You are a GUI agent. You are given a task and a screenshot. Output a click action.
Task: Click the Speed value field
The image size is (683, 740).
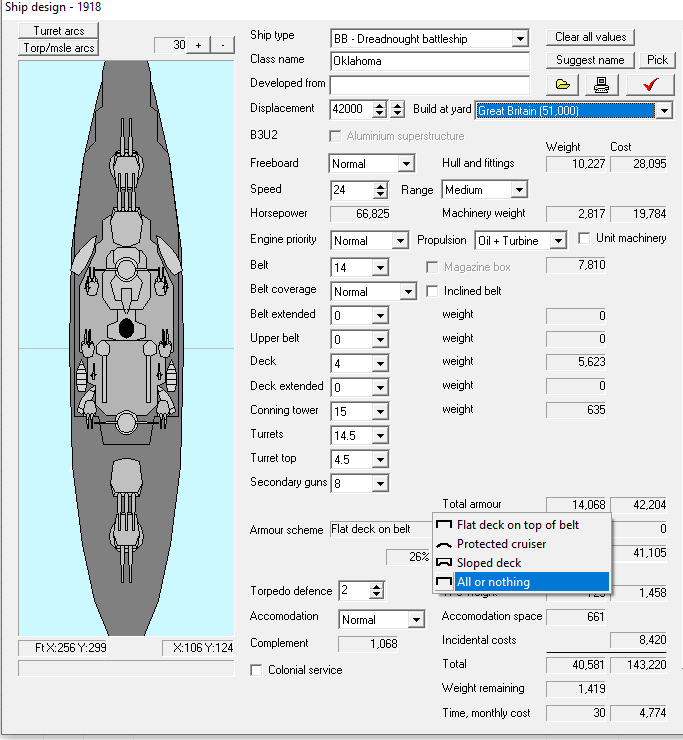click(352, 190)
